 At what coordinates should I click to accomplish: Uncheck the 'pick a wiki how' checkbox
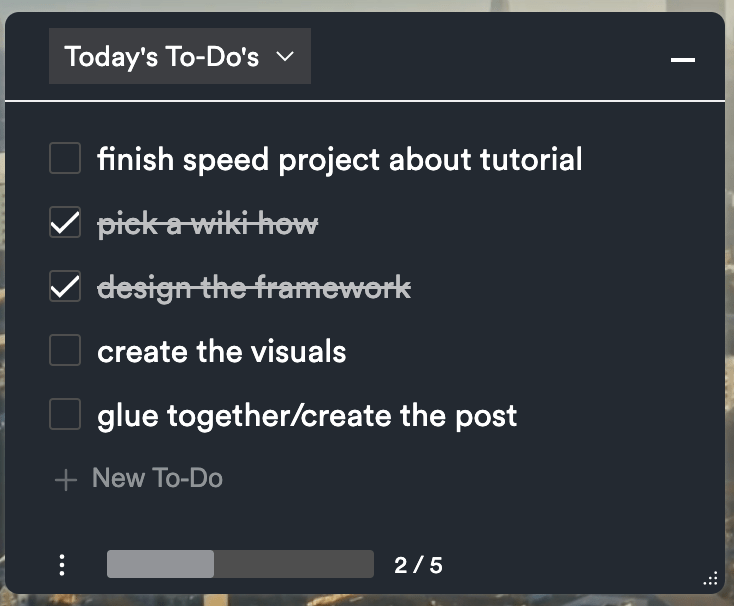[x=65, y=224]
